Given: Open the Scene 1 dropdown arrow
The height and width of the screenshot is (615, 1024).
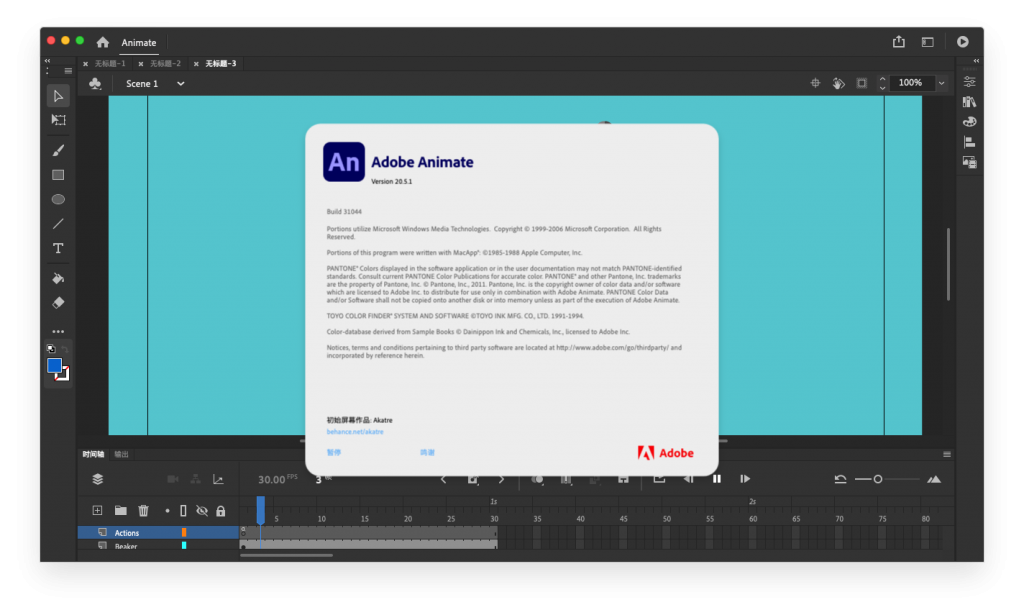Looking at the screenshot, I should (x=181, y=84).
